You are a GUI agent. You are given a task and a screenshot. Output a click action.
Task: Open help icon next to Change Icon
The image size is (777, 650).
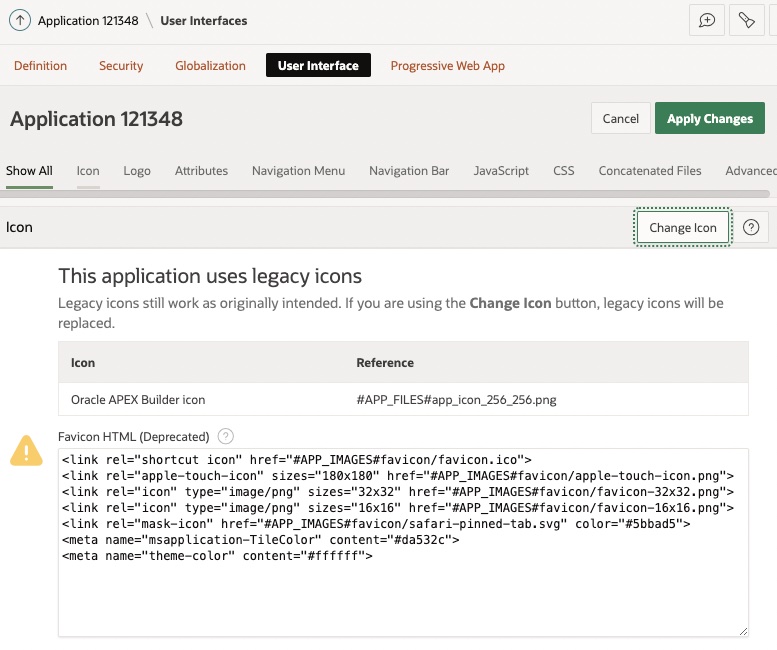pyautogui.click(x=751, y=227)
